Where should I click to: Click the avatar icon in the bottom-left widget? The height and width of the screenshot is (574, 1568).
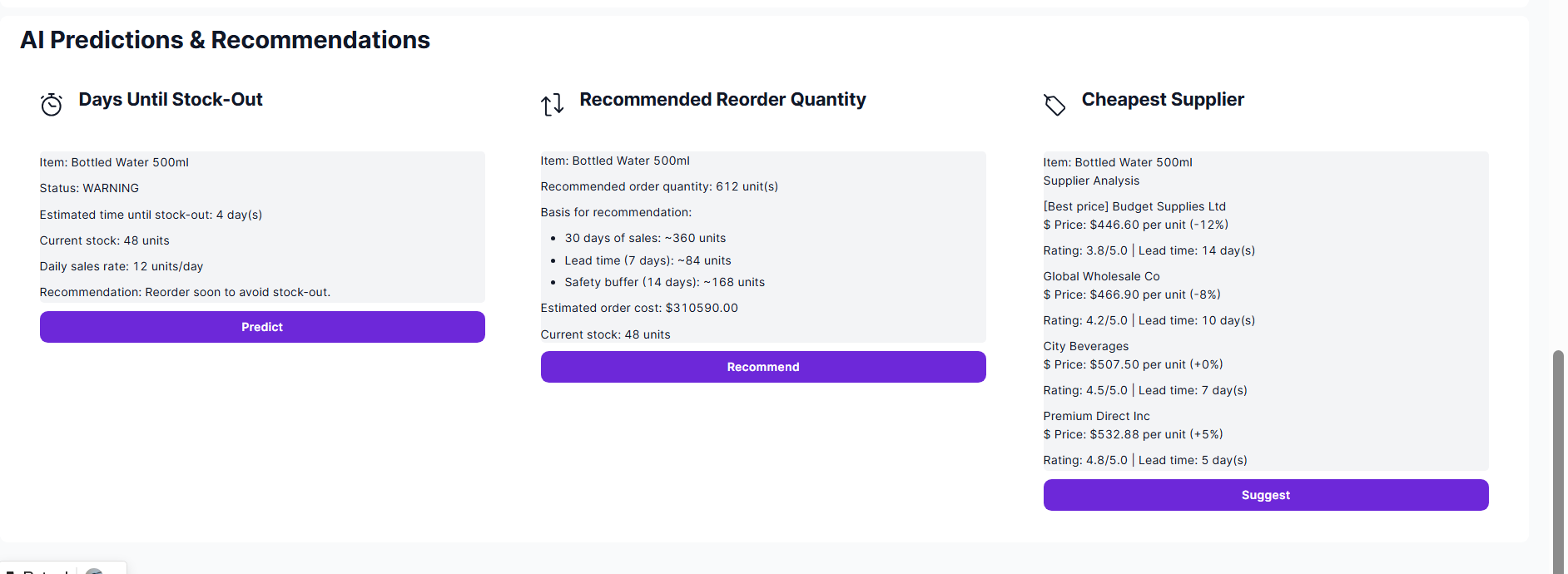(94, 571)
